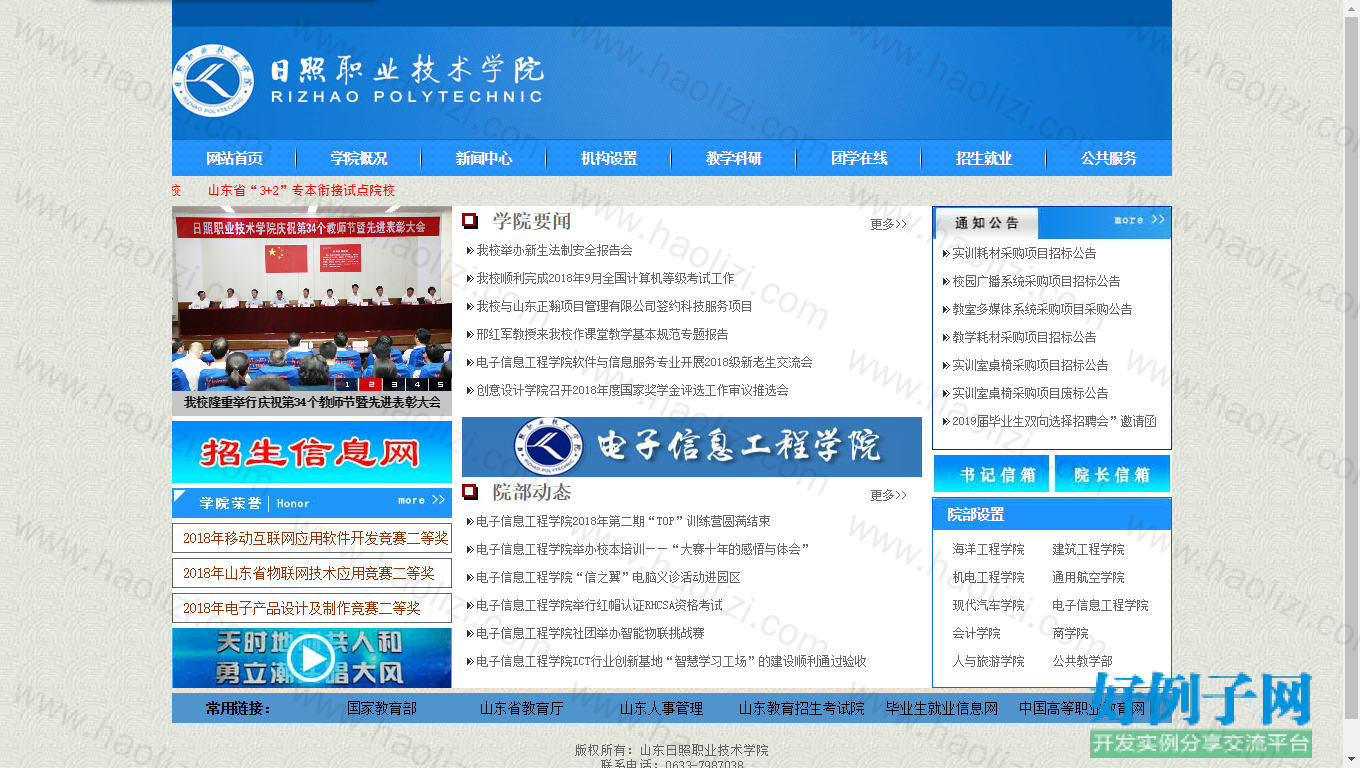Viewport: 1360px width, 768px height.
Task: Open 人与旅游学院 department link
Action: point(988,661)
